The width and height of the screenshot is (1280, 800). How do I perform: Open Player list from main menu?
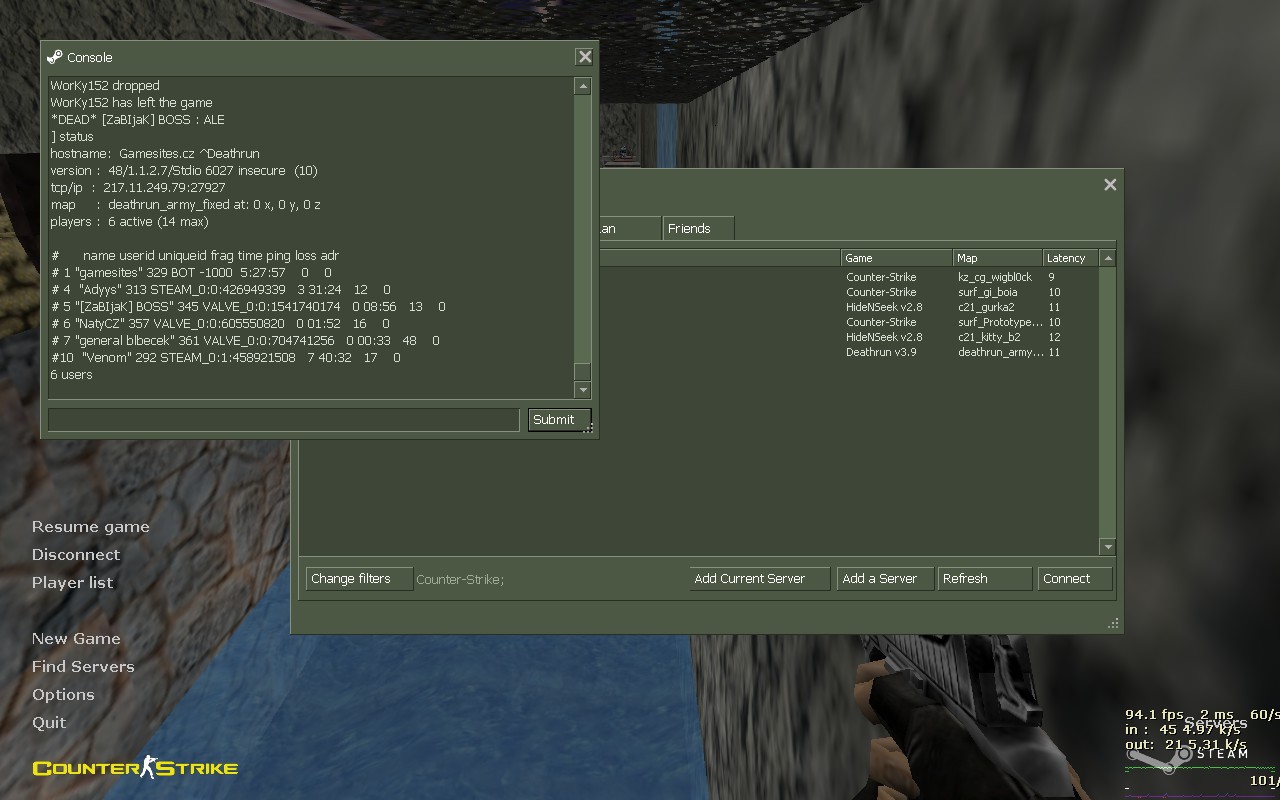click(72, 583)
